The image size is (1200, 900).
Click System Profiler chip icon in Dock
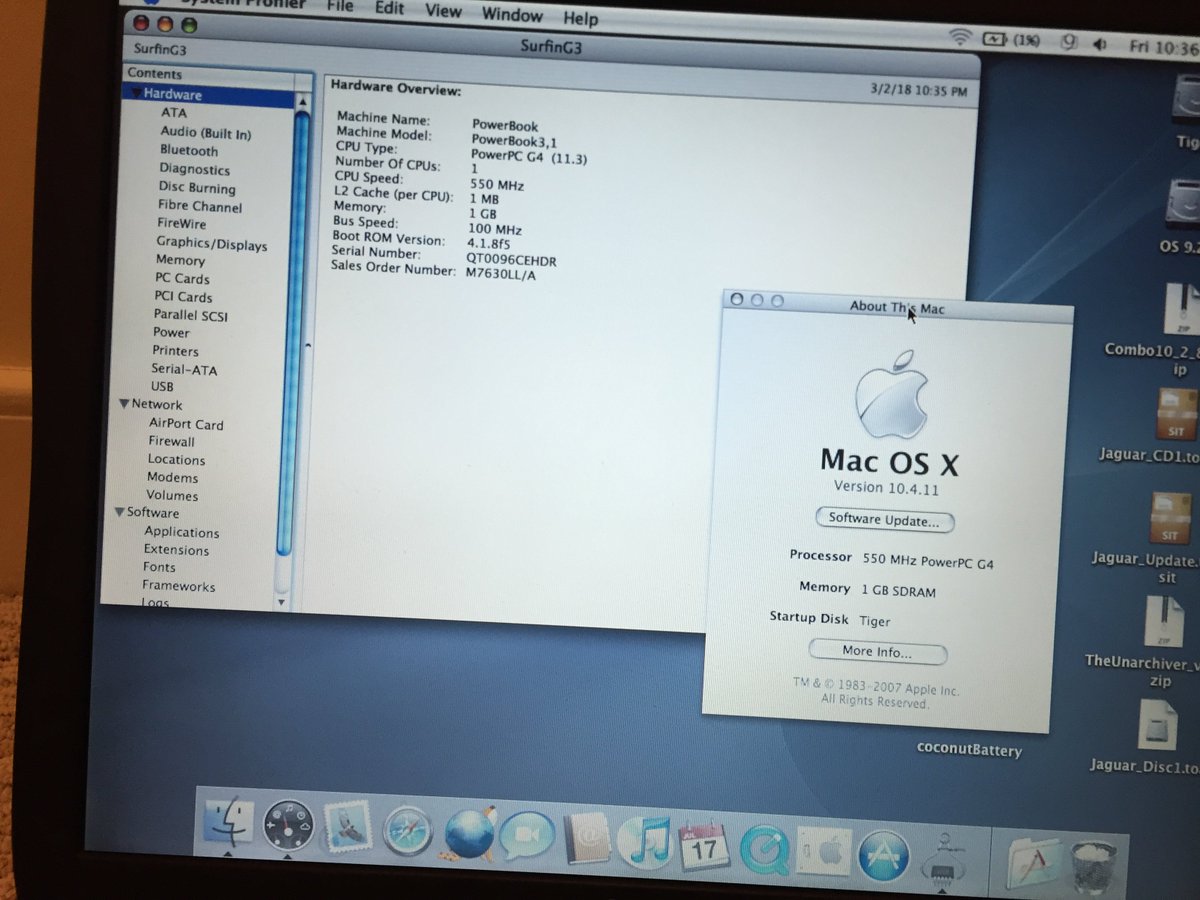(942, 858)
